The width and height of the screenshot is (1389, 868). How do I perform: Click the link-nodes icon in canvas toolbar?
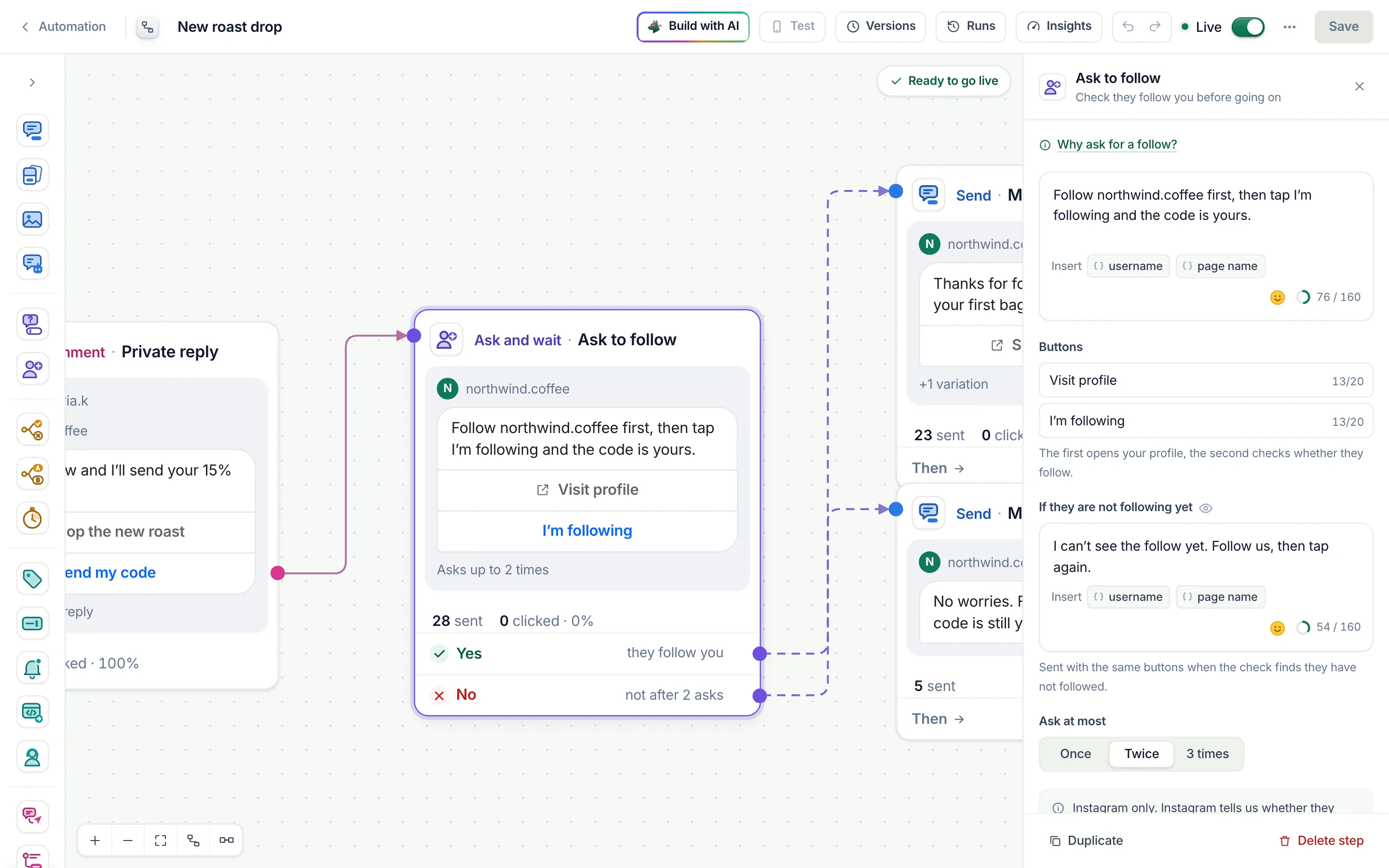click(226, 841)
